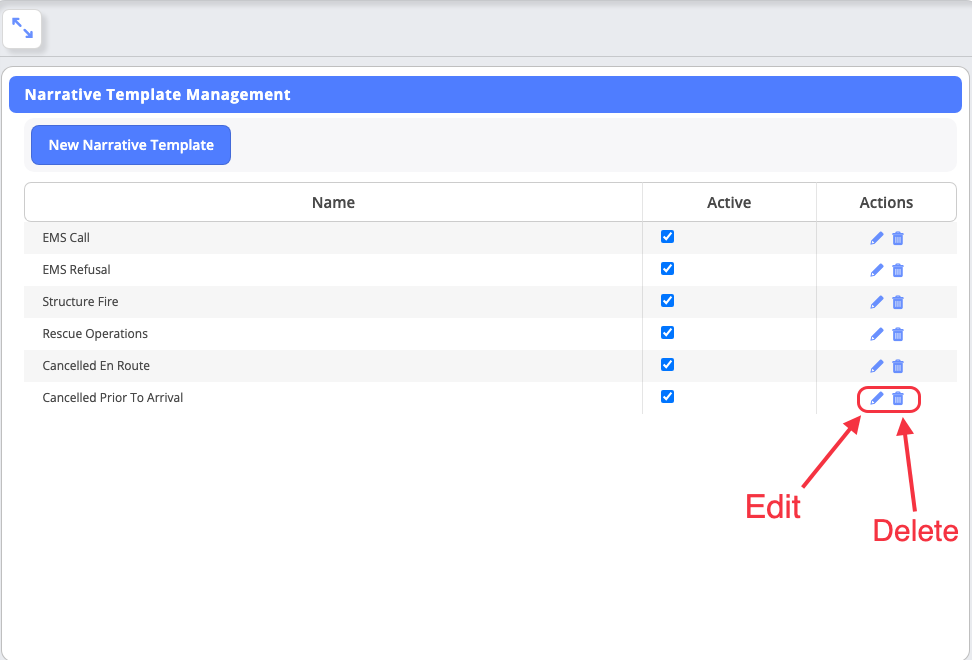This screenshot has height=660, width=972.
Task: Delete the EMS Call template
Action: [898, 238]
